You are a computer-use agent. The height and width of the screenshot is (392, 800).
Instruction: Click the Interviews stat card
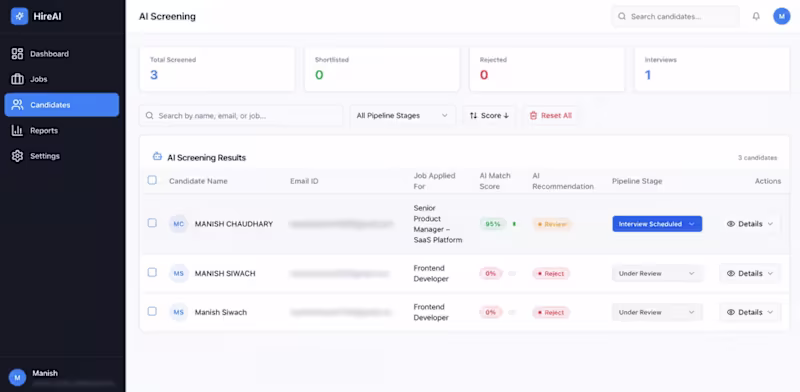[x=712, y=69]
